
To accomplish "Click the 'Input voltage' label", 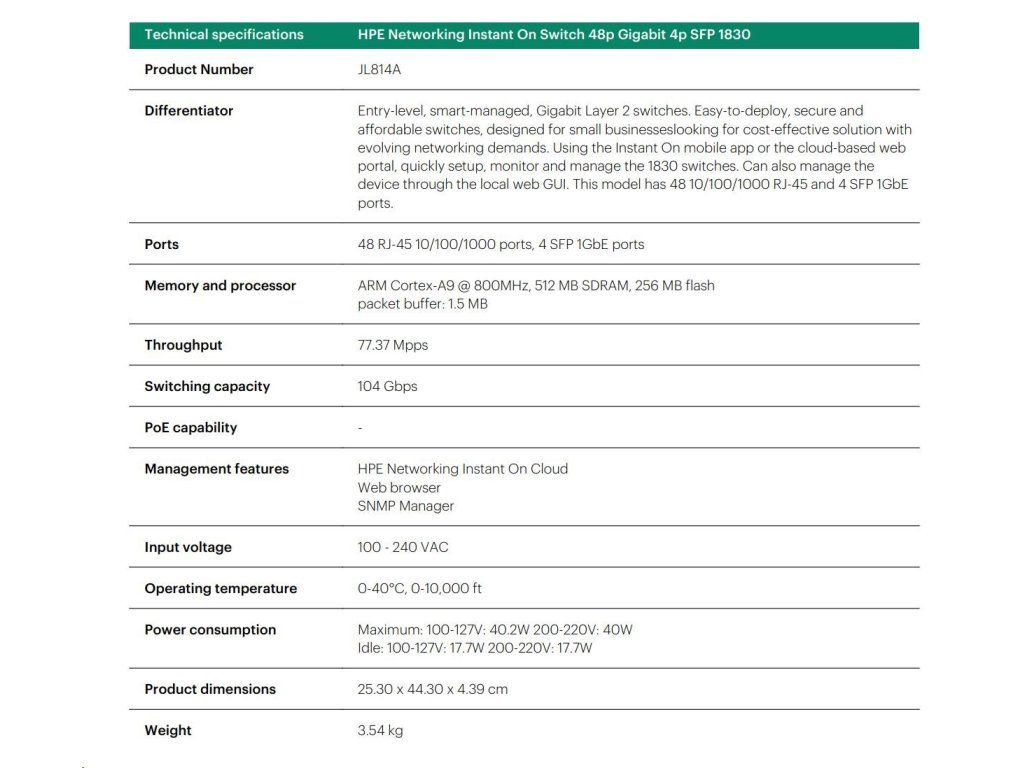I will 188,547.
